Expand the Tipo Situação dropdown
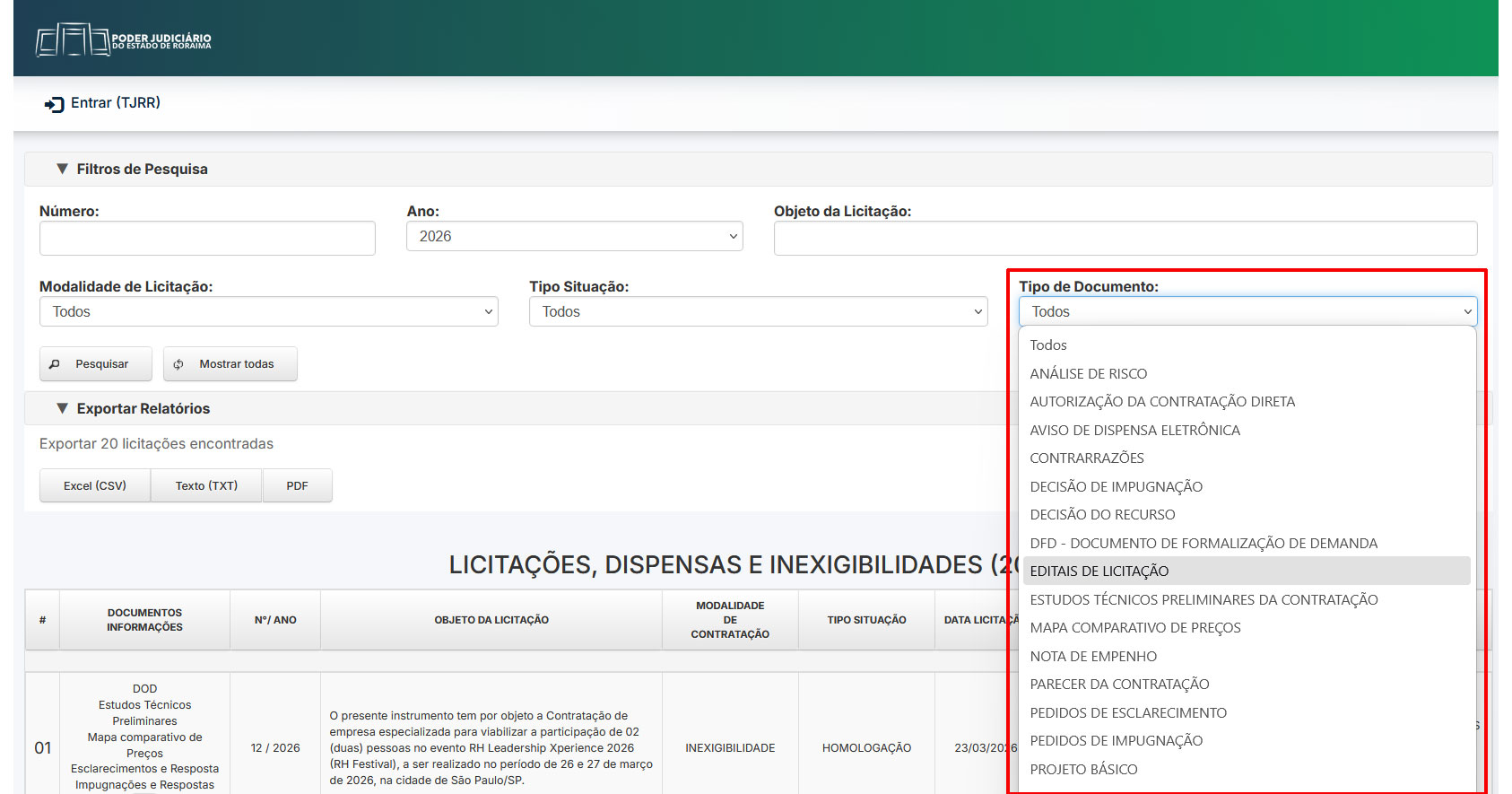This screenshot has height=794, width=1512. [758, 312]
